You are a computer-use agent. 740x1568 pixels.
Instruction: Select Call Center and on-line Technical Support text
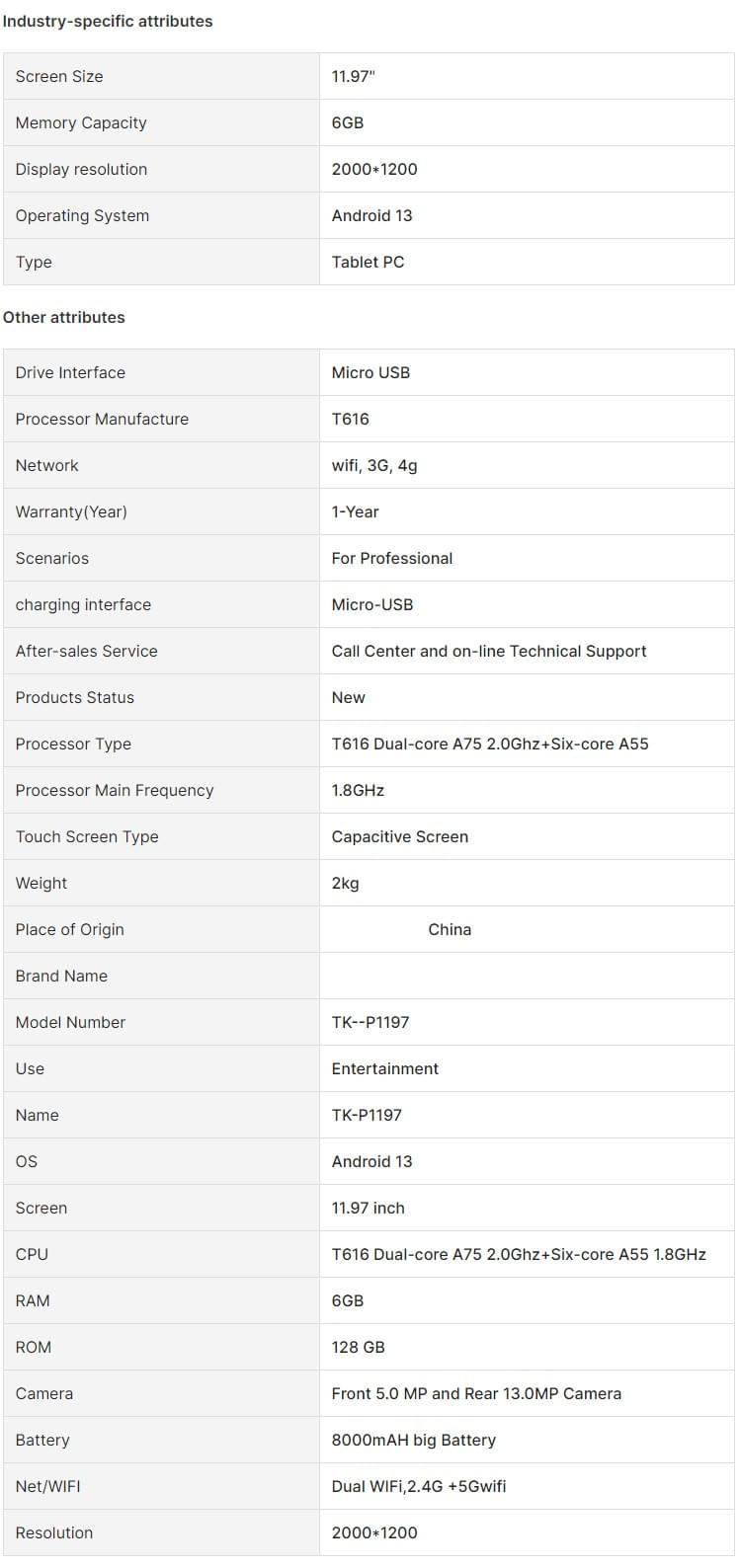pyautogui.click(x=489, y=651)
